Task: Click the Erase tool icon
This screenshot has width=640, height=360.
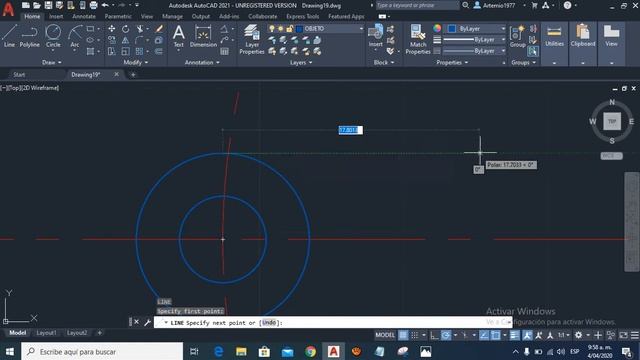Action: [159, 29]
